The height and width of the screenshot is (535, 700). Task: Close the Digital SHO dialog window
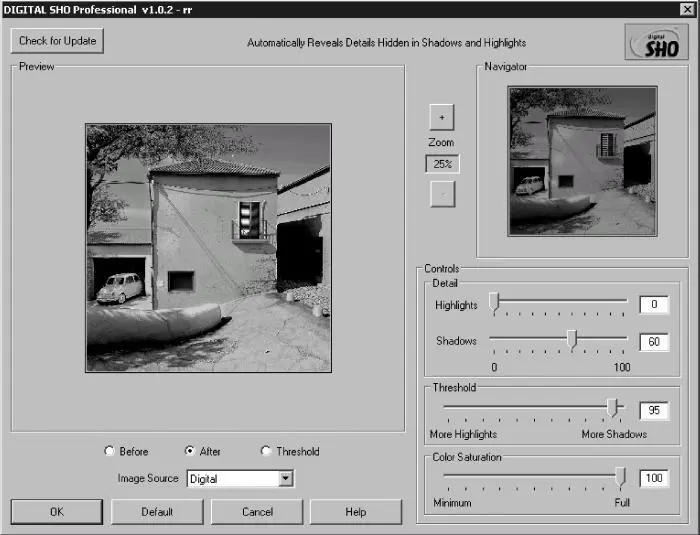(x=687, y=9)
